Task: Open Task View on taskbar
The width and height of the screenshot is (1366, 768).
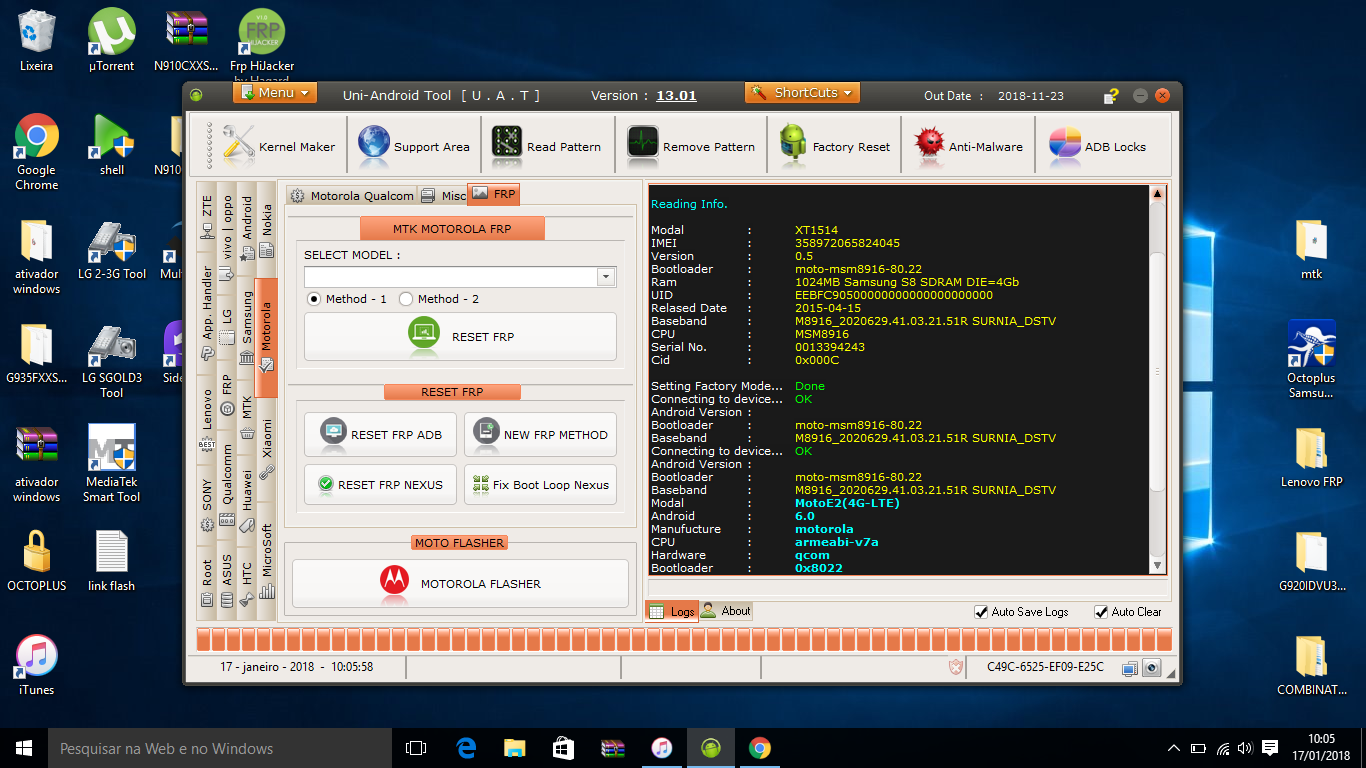Action: click(x=416, y=748)
